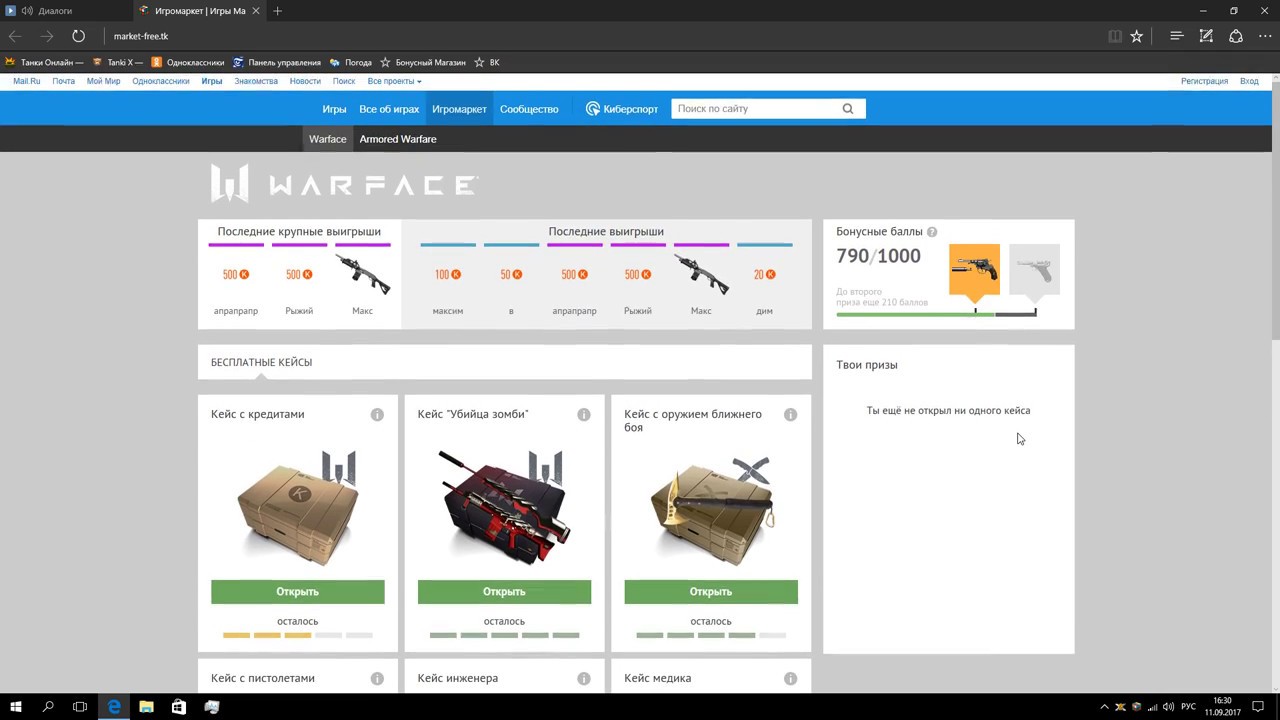
Task: Open the Киберспорт section
Action: 622,109
